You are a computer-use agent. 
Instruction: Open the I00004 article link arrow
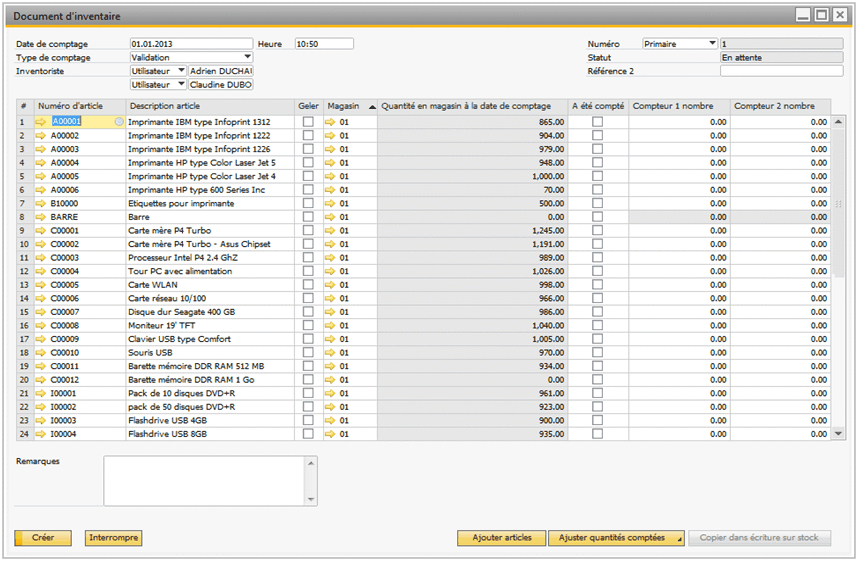coord(41,435)
